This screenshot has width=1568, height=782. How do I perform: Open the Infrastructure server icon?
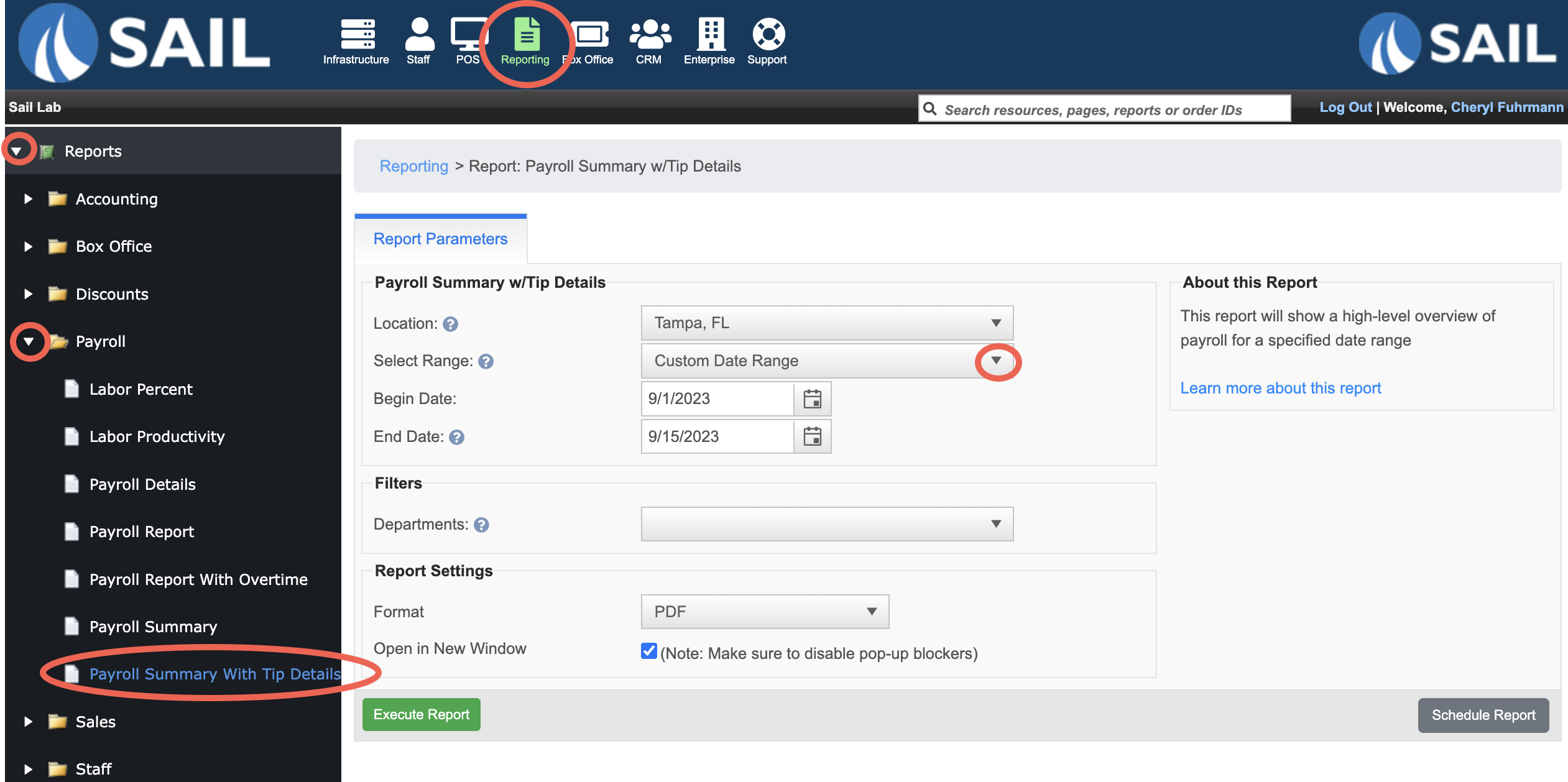[x=357, y=34]
